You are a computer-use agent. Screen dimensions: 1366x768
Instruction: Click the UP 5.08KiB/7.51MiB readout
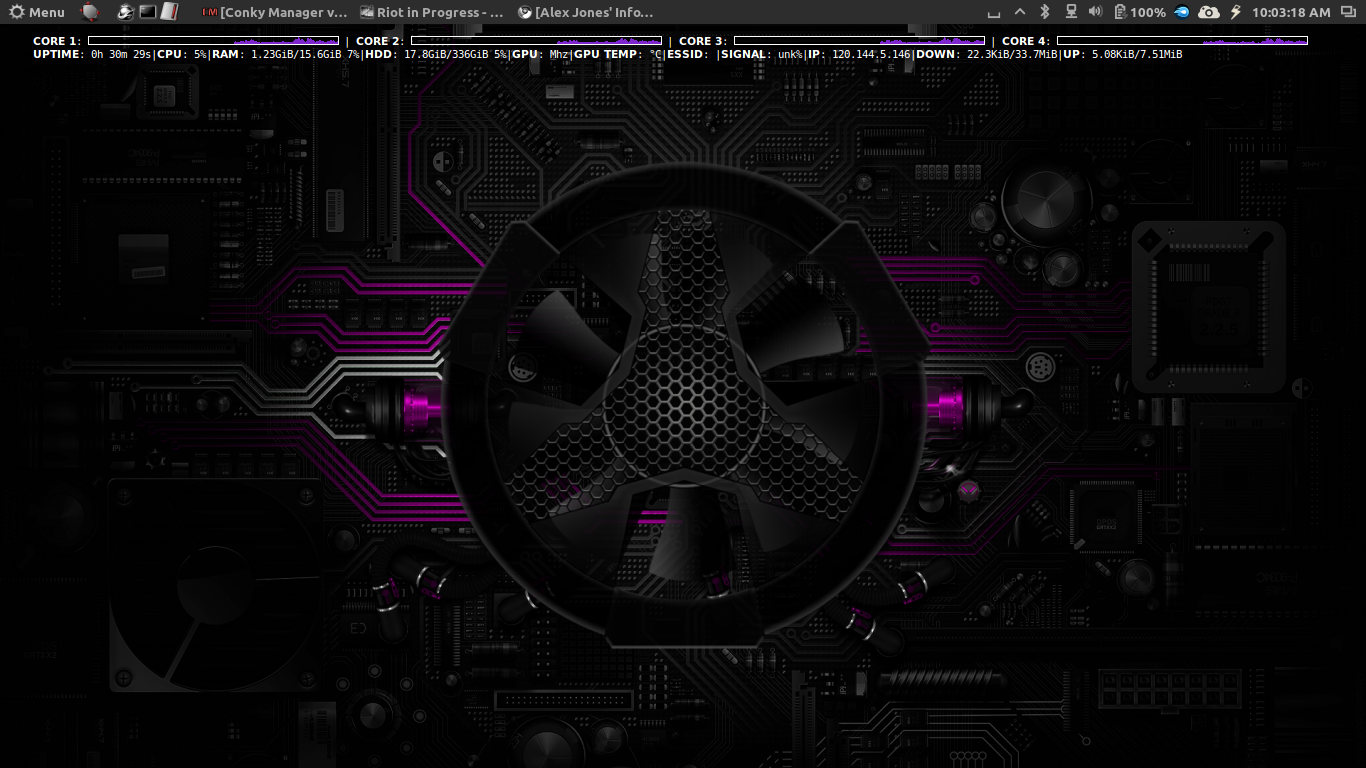click(1122, 54)
